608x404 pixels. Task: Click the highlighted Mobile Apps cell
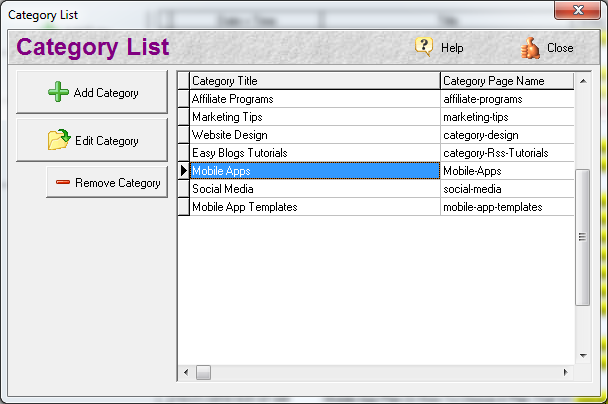315,171
